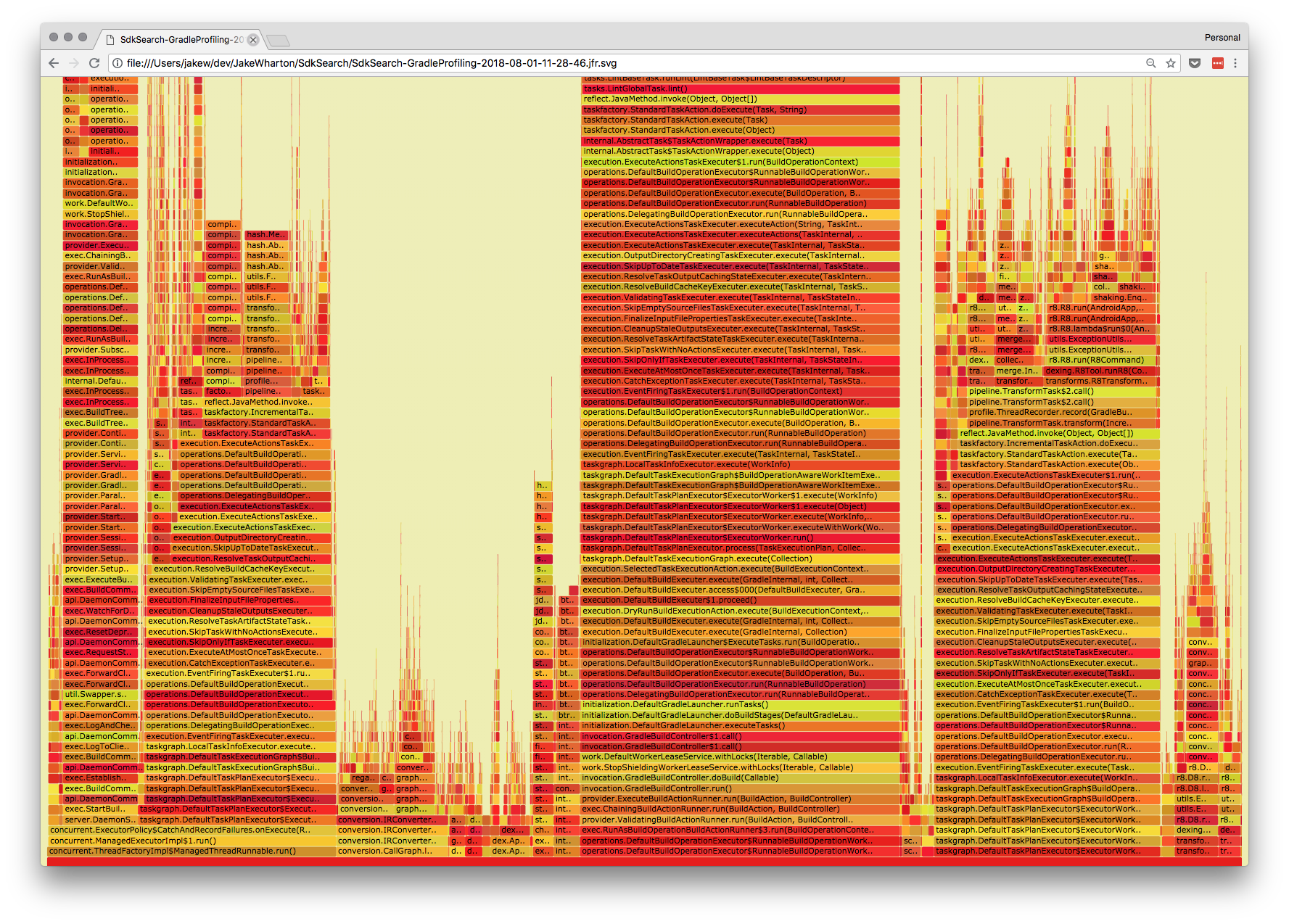The image size is (1289, 924).
Task: Open the Chrome three-dot menu
Action: pyautogui.click(x=1235, y=63)
